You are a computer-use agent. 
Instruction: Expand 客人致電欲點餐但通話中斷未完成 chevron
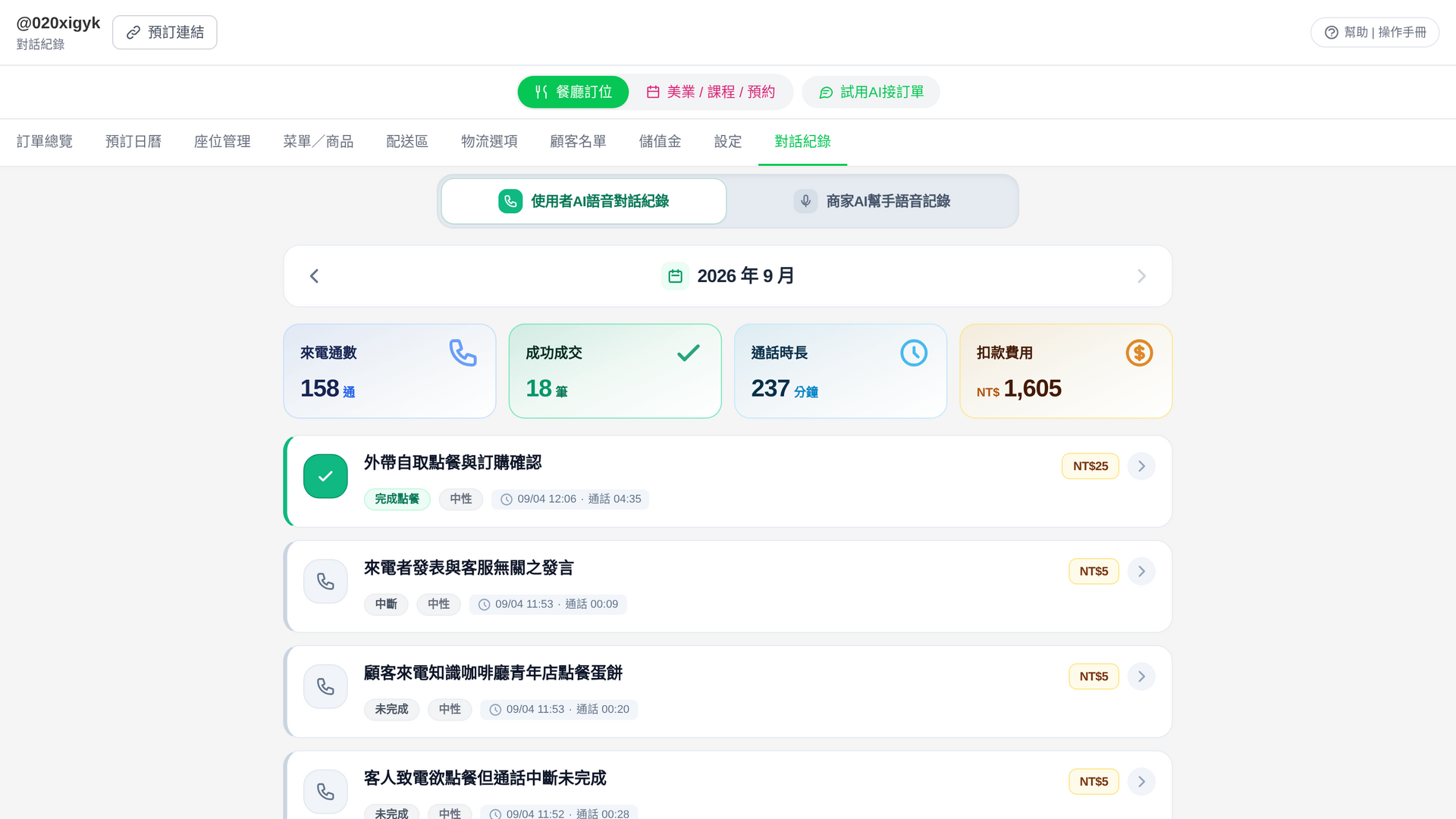coord(1141,782)
